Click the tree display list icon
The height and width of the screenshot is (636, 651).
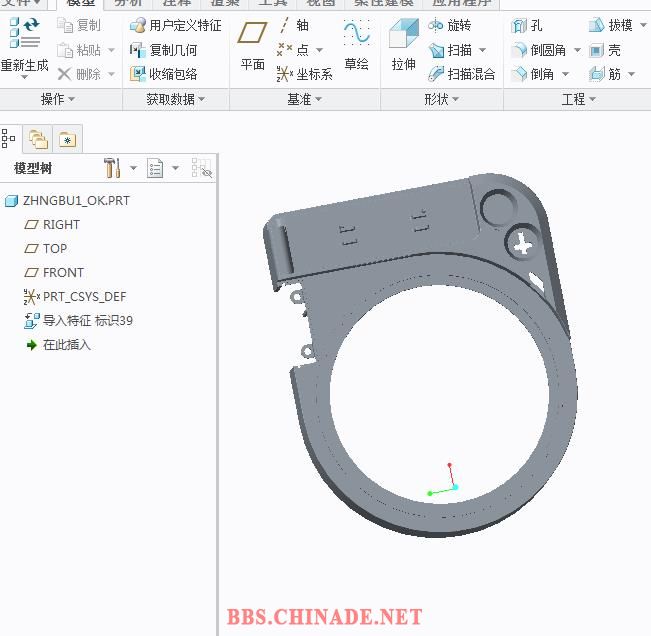[x=155, y=168]
